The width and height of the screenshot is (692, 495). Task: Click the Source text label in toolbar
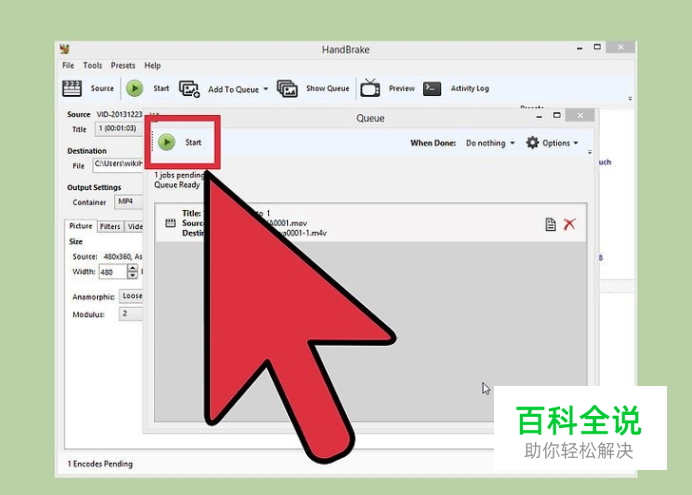102,88
